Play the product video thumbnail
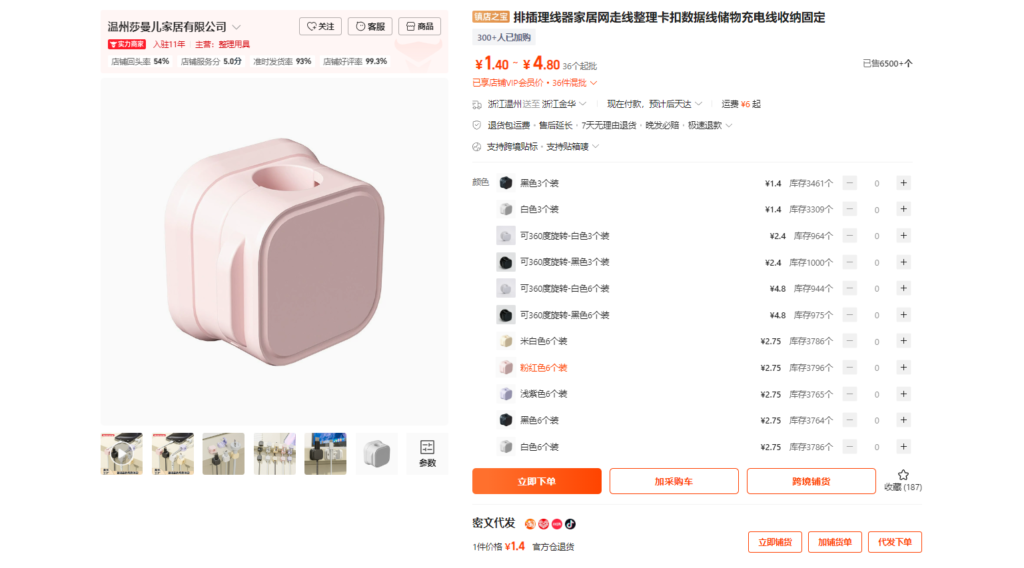Viewport: 1024px width, 568px height. point(121,453)
